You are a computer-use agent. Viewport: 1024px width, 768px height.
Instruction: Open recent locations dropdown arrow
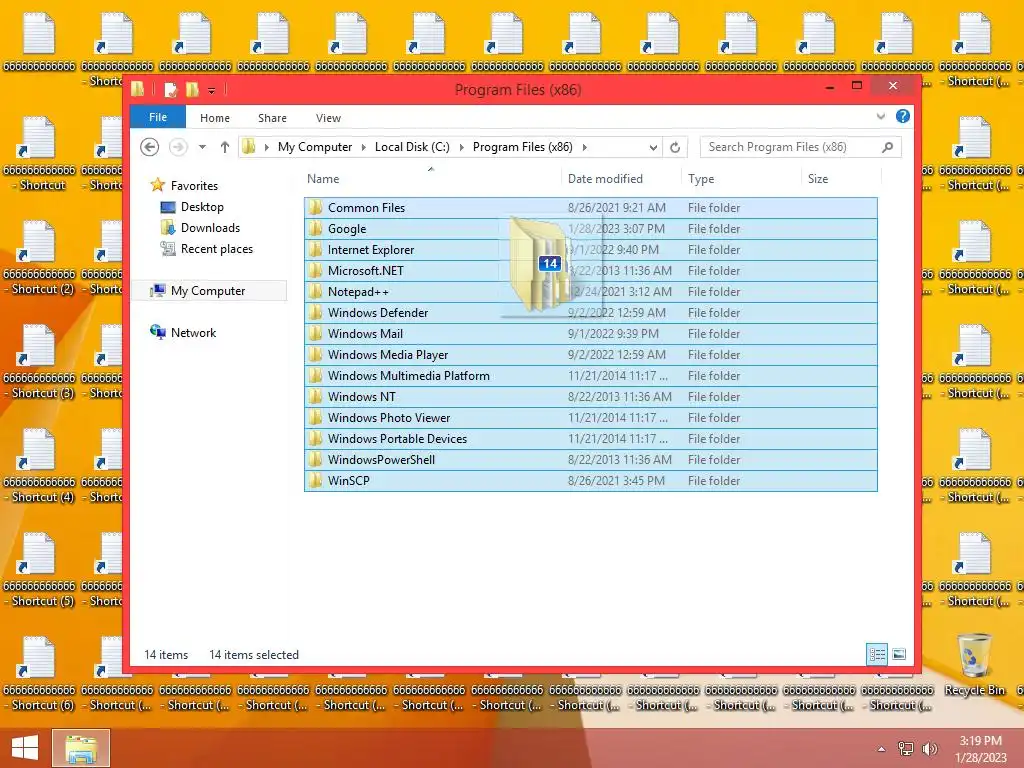pos(202,148)
